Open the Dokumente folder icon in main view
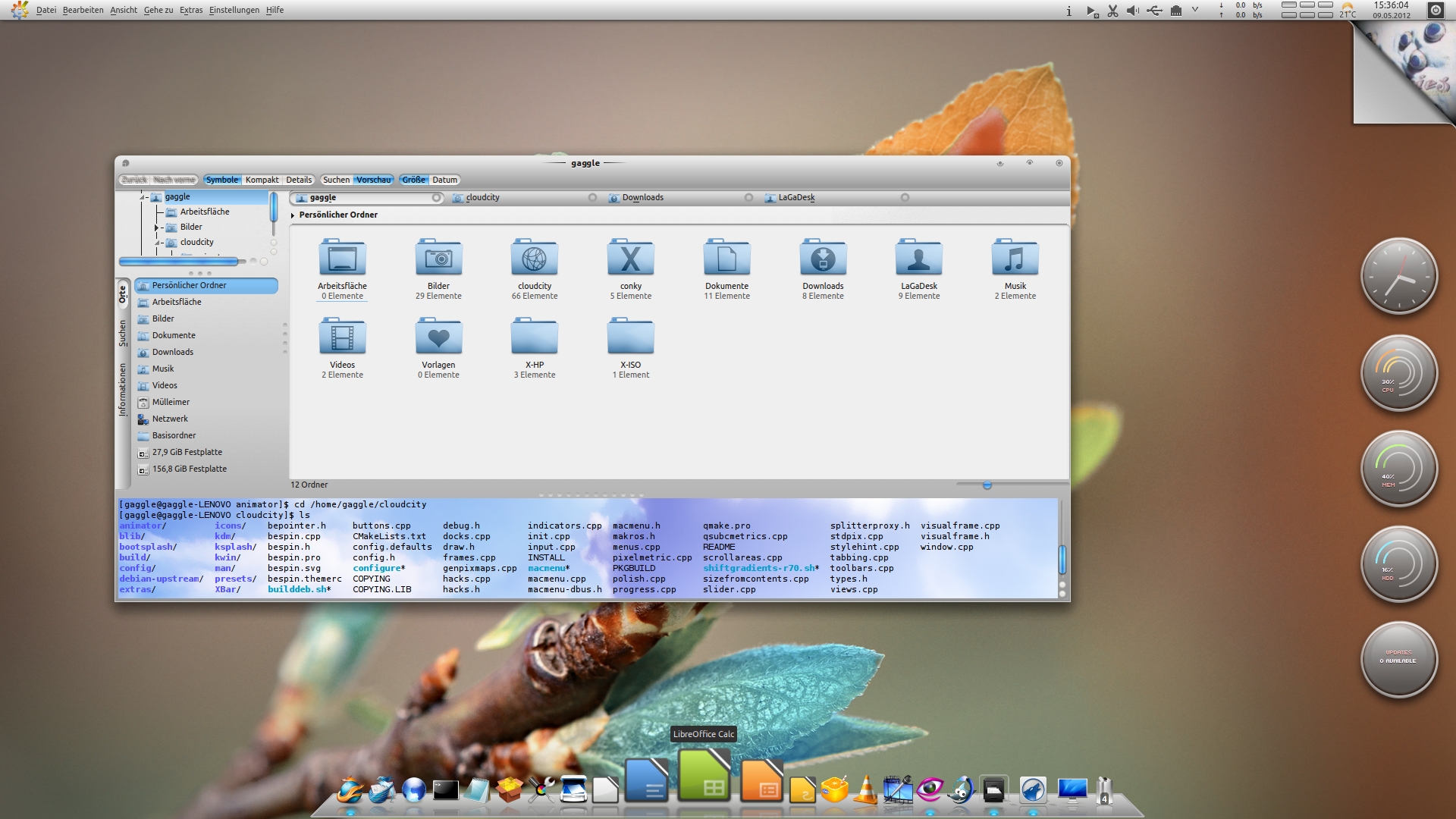Viewport: 1456px width, 819px height. [x=726, y=256]
